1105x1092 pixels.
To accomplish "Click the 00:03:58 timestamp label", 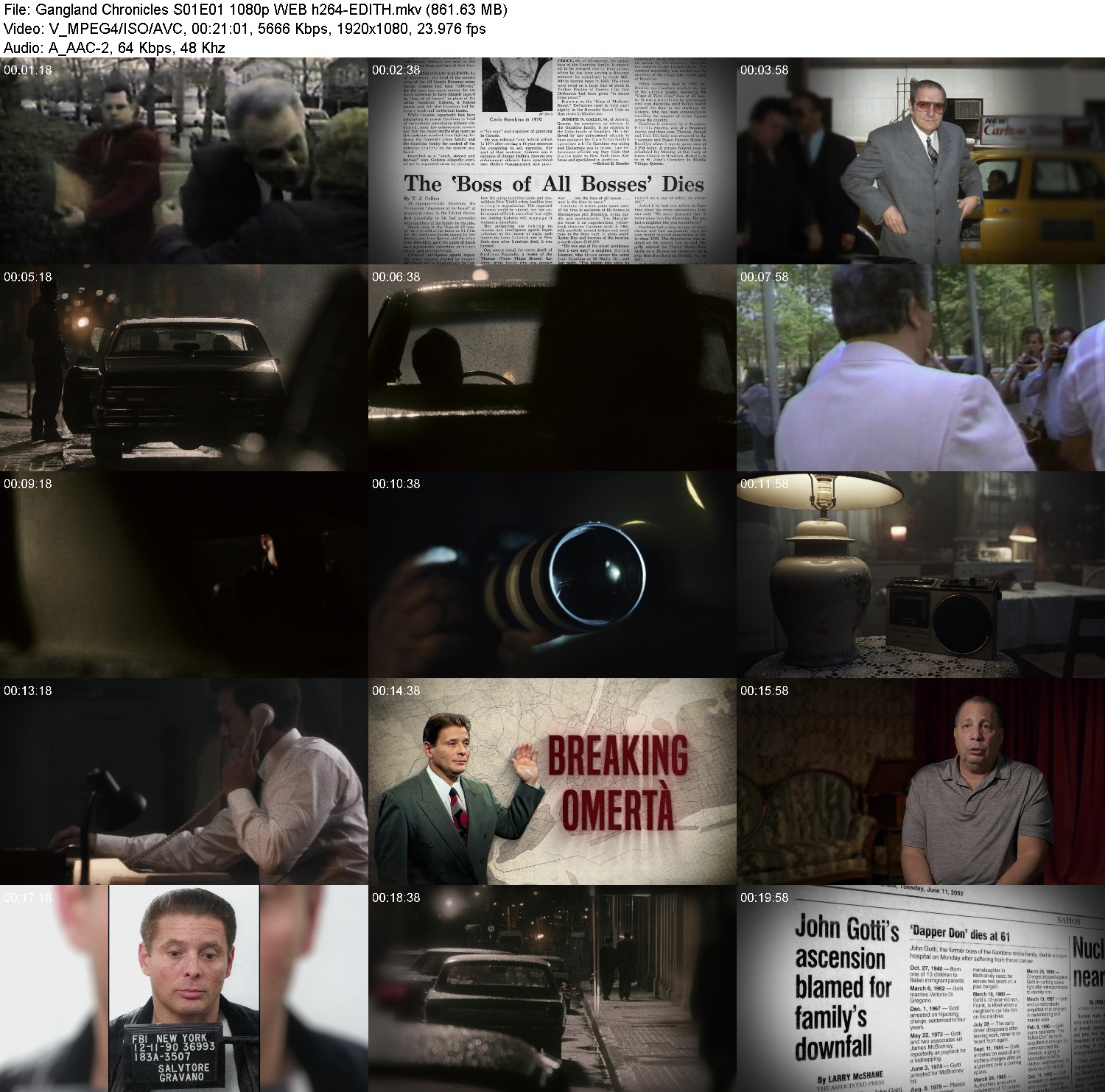I will click(x=764, y=70).
